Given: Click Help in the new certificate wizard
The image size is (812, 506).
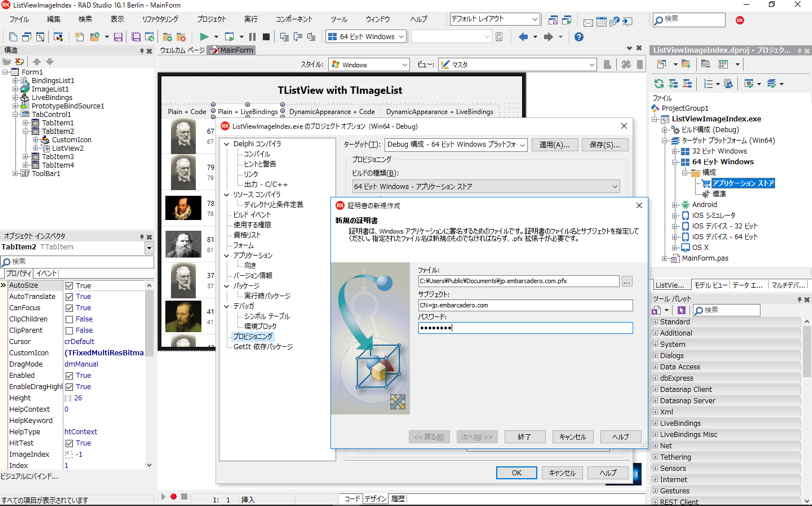Looking at the screenshot, I should click(620, 437).
